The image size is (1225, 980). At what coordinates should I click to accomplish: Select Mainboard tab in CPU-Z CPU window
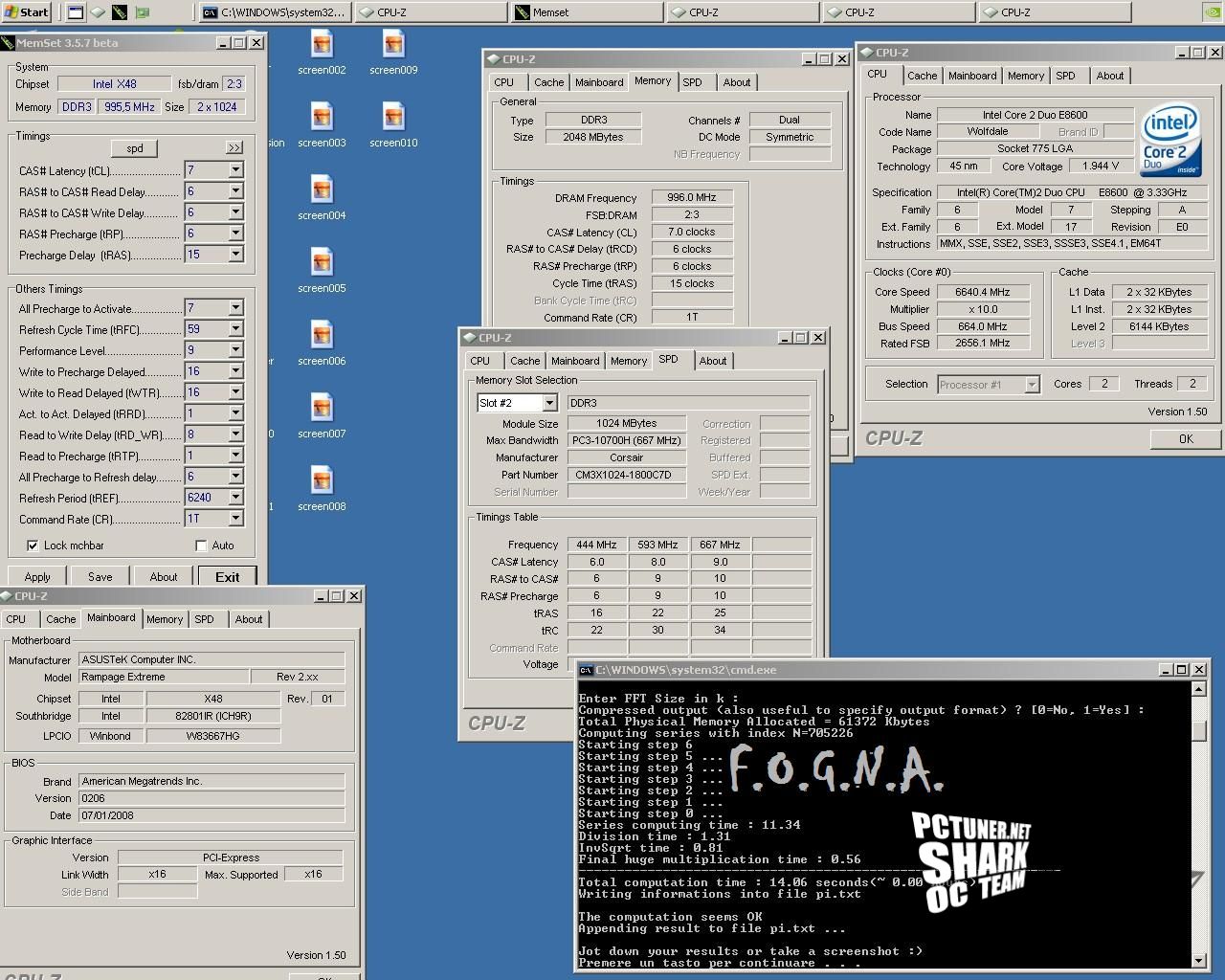pyautogui.click(x=972, y=76)
